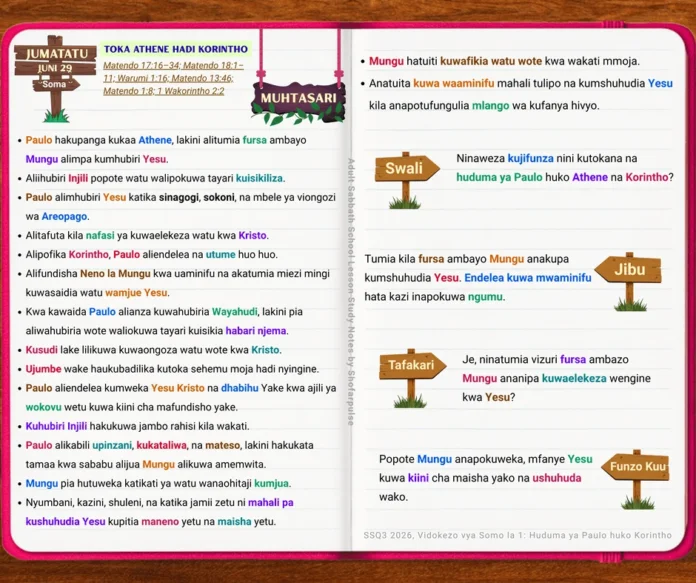Click 'Endelea kuwa mwaminifu' blue text

[x=528, y=278]
